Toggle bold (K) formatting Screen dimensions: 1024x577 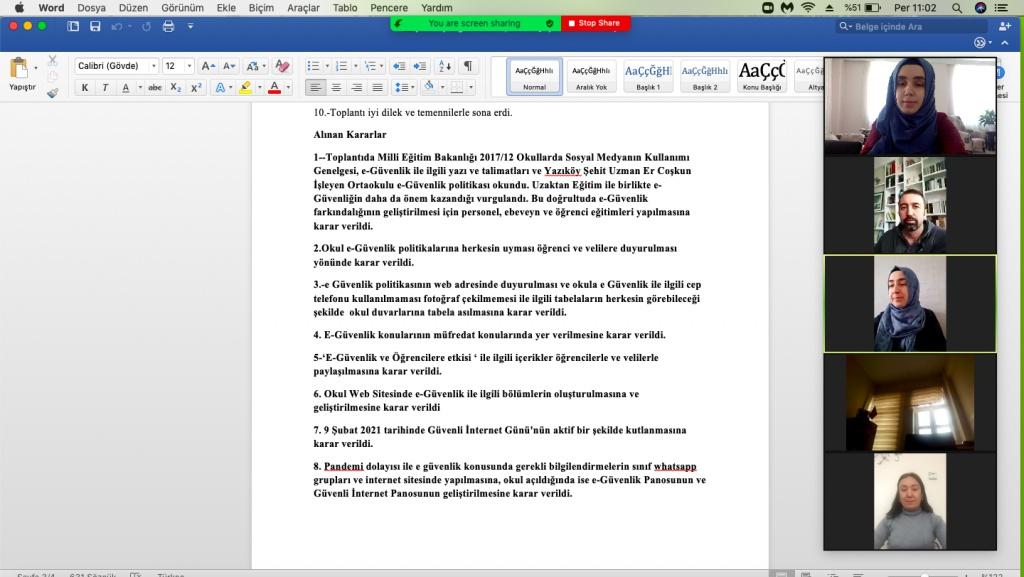(x=85, y=88)
